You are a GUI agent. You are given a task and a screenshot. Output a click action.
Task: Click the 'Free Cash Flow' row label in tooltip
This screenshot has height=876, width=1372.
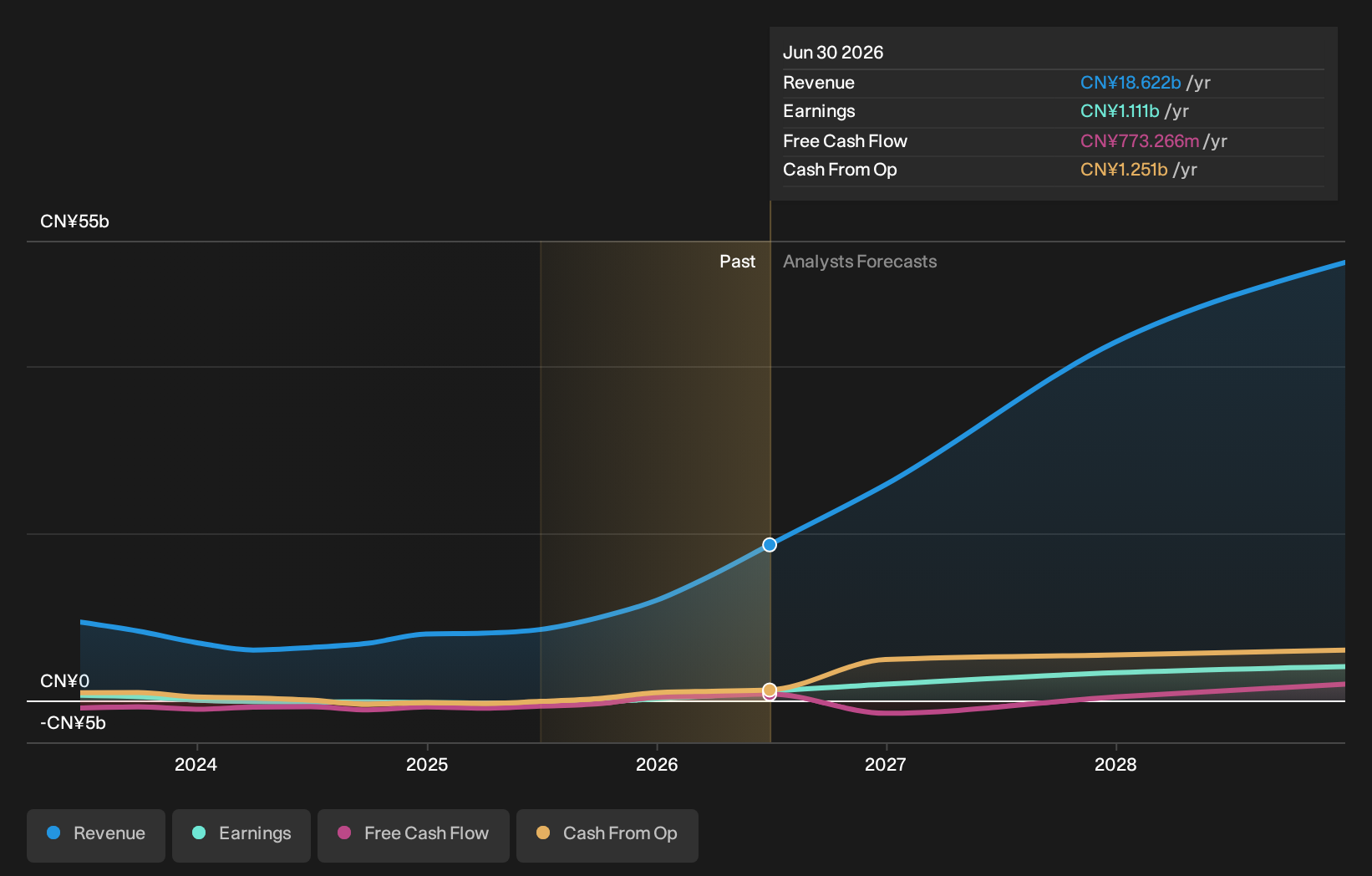(x=845, y=141)
